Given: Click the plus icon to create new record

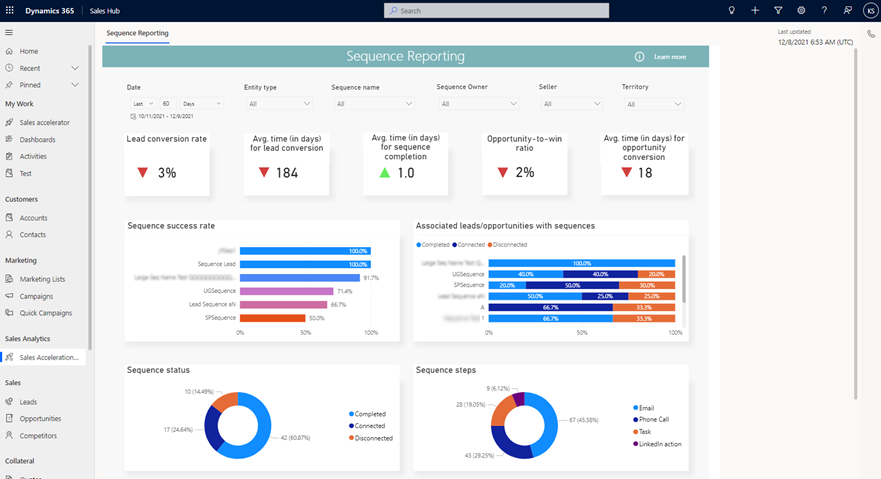Looking at the screenshot, I should [x=755, y=10].
